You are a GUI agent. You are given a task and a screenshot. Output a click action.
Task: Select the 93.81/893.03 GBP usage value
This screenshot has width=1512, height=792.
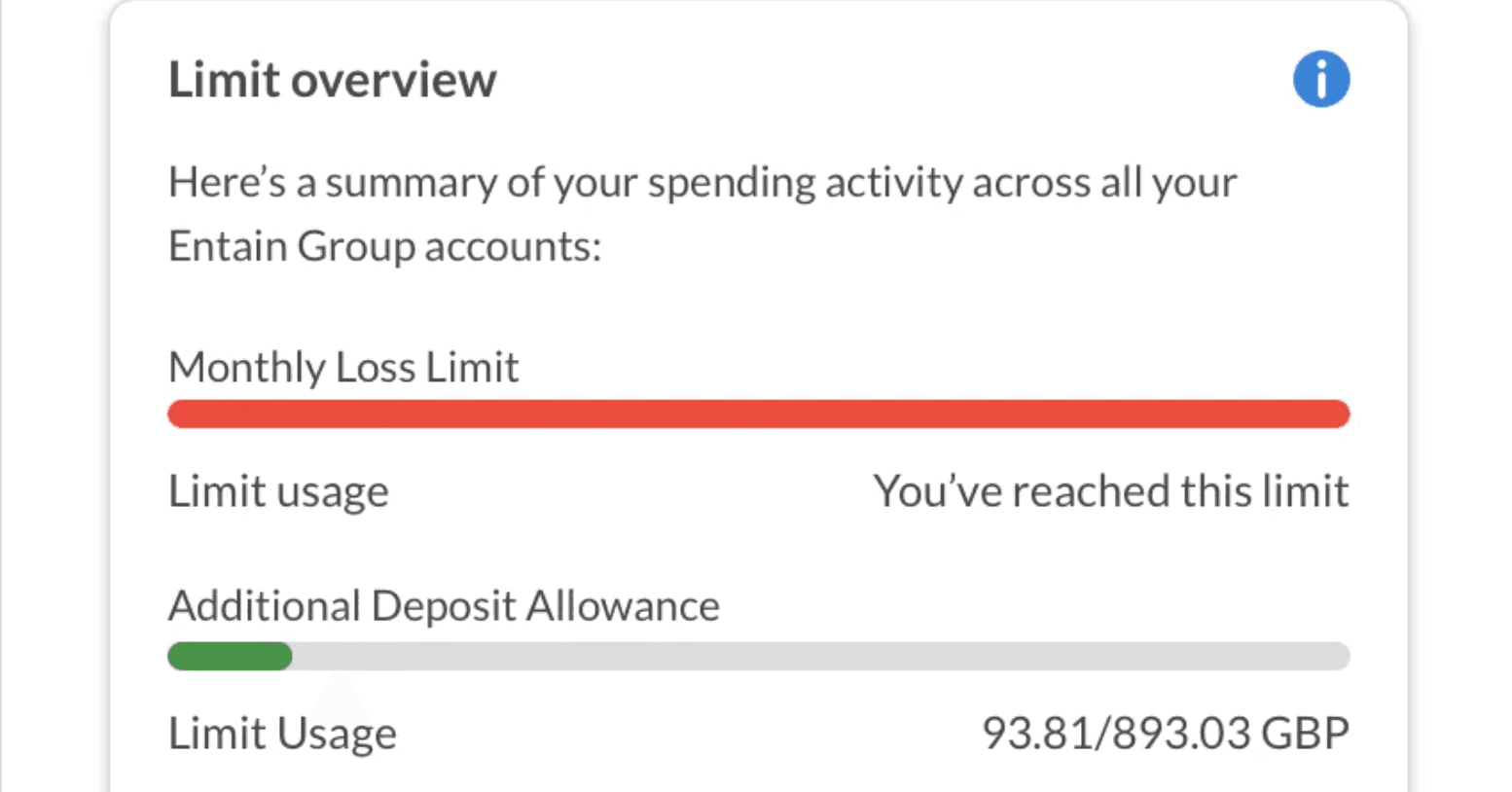coord(1166,732)
